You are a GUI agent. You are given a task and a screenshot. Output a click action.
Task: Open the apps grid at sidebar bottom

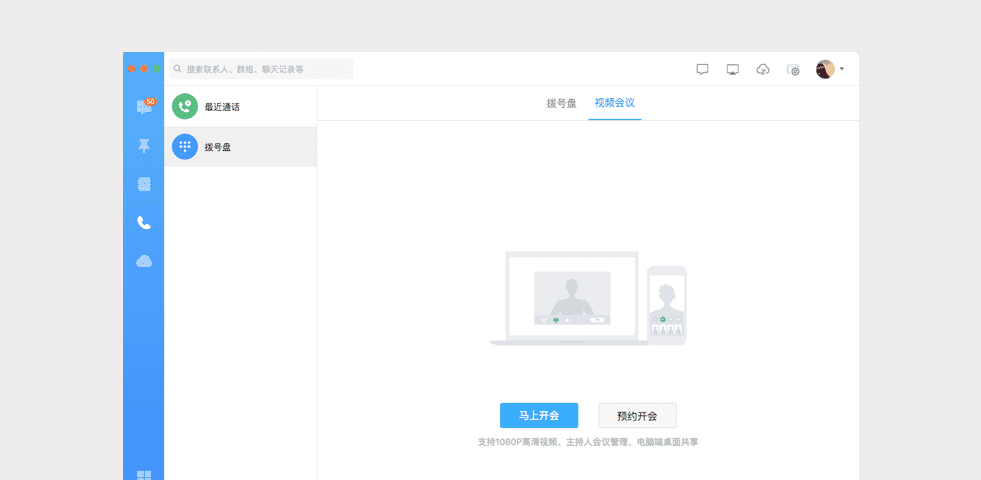click(x=144, y=475)
